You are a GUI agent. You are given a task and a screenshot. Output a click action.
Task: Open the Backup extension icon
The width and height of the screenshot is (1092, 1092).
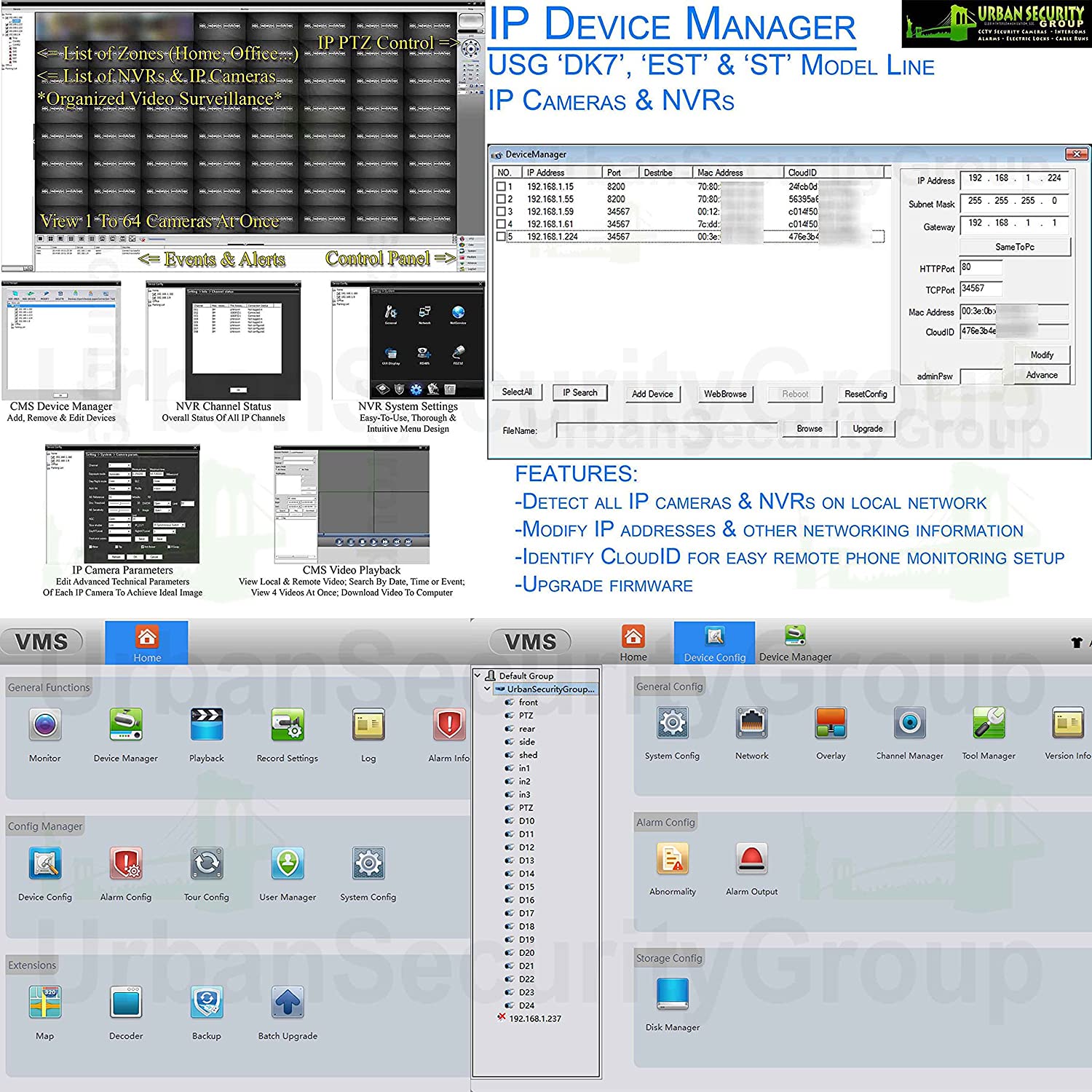pos(207,1002)
